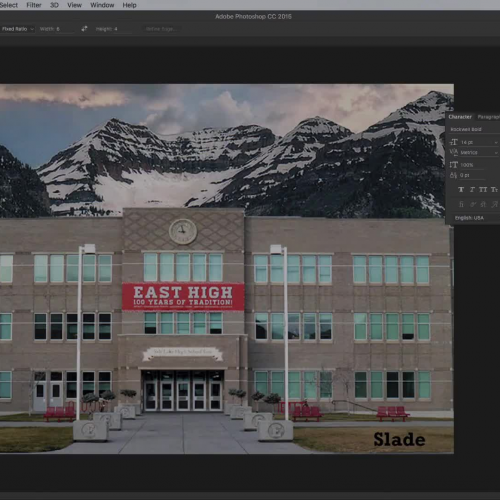The image size is (500, 500).
Task: Click the font size icon
Action: 454,142
